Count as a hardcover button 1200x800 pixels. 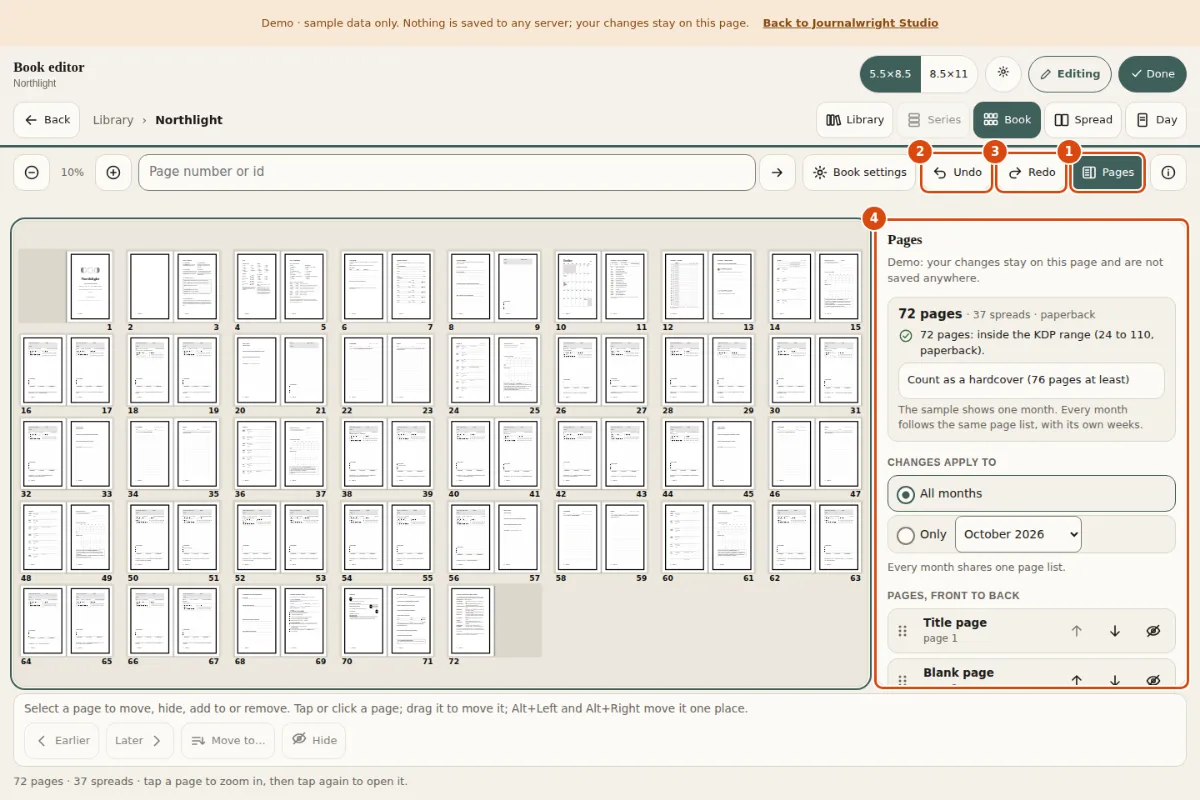[1031, 380]
